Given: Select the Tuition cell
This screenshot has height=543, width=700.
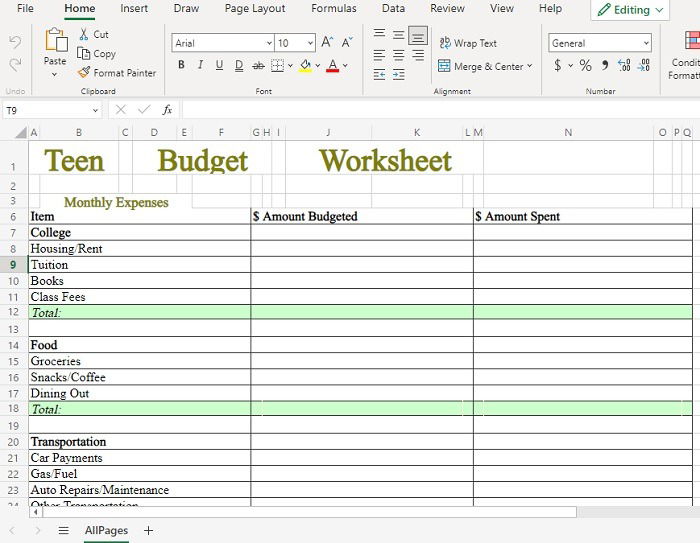Looking at the screenshot, I should tap(139, 265).
